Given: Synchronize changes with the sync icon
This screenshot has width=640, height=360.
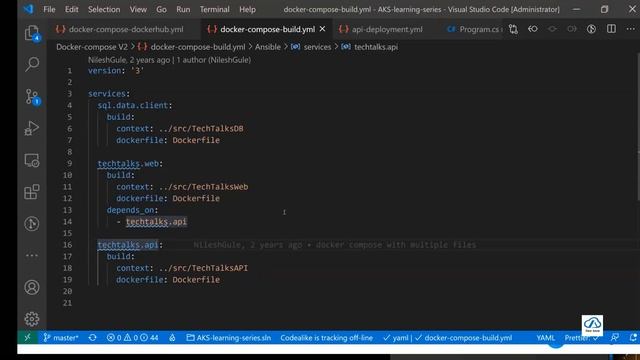Looking at the screenshot, I should [x=93, y=338].
